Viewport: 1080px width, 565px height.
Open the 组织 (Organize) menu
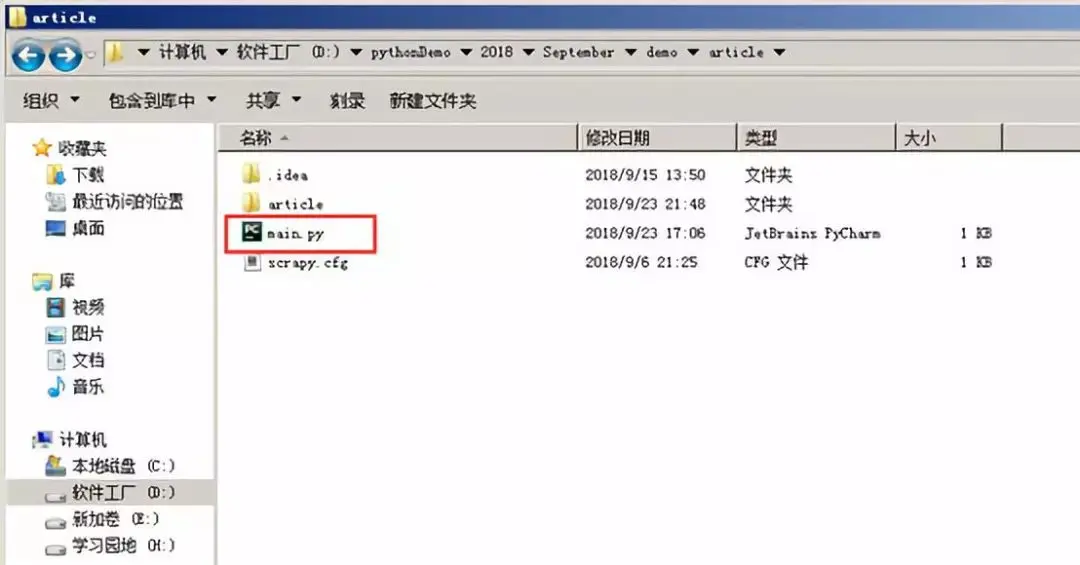(x=52, y=101)
